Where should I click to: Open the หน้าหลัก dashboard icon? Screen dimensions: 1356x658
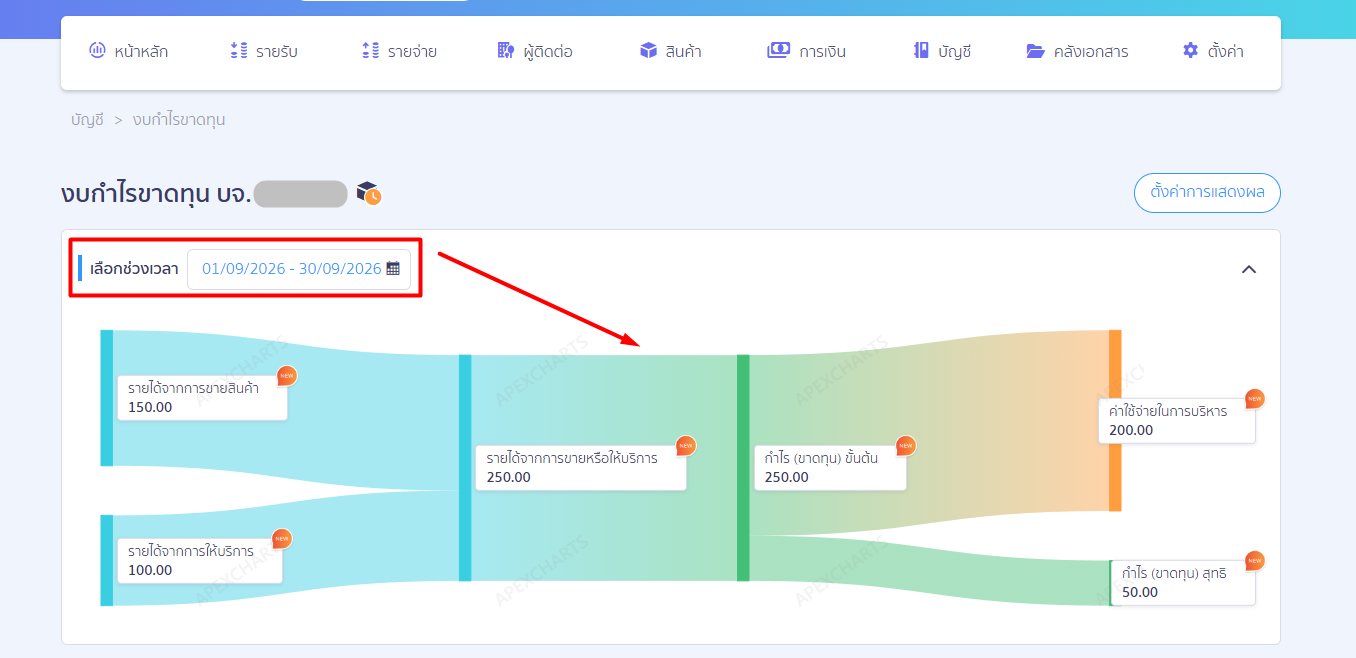point(97,51)
